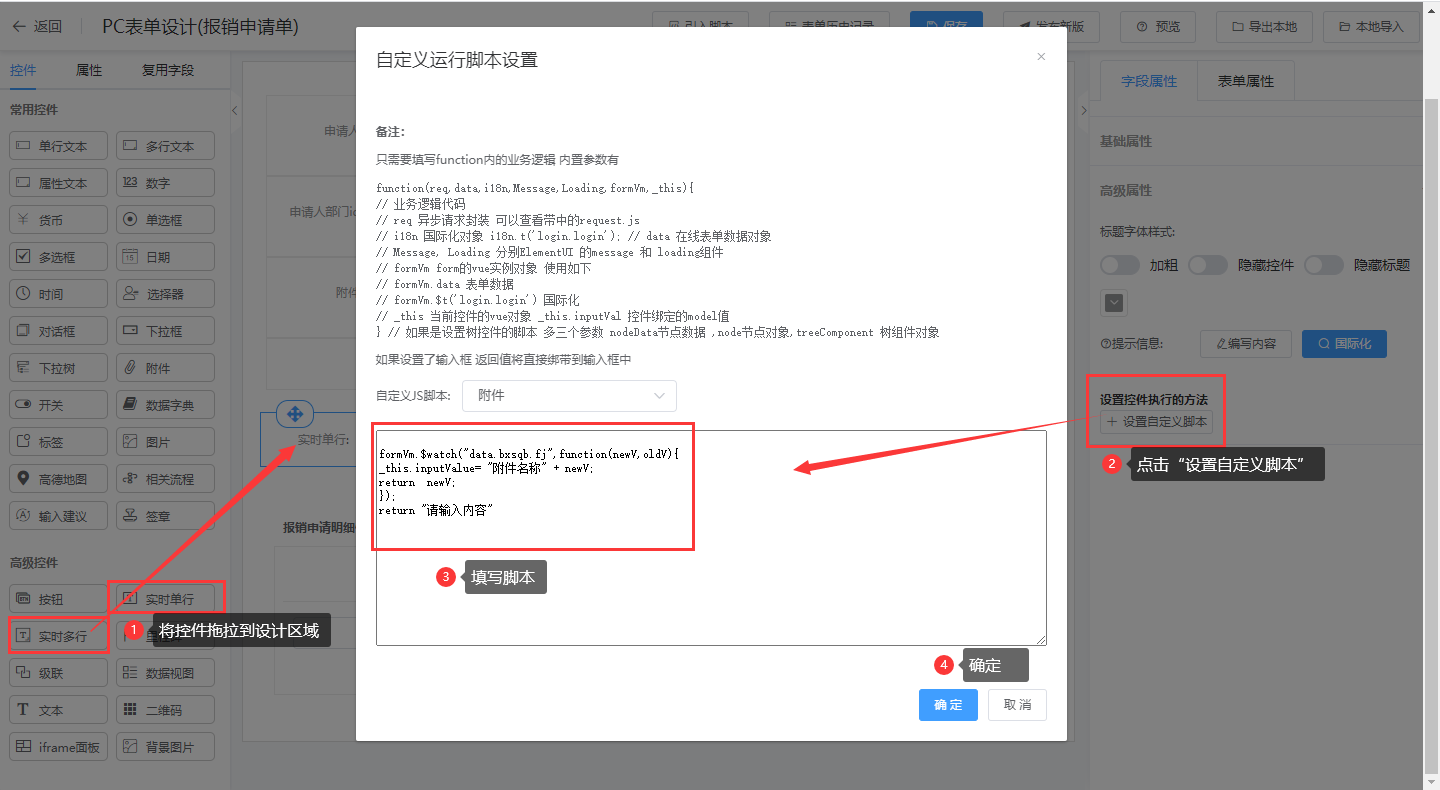The height and width of the screenshot is (790, 1440).
Task: Pick the 开关 control
Action: tap(58, 405)
